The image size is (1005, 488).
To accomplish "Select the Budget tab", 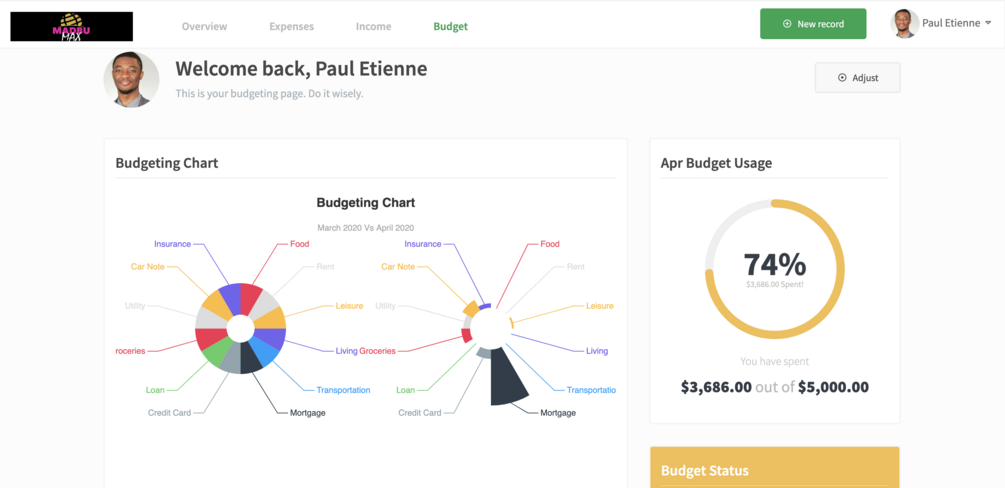I will (450, 26).
